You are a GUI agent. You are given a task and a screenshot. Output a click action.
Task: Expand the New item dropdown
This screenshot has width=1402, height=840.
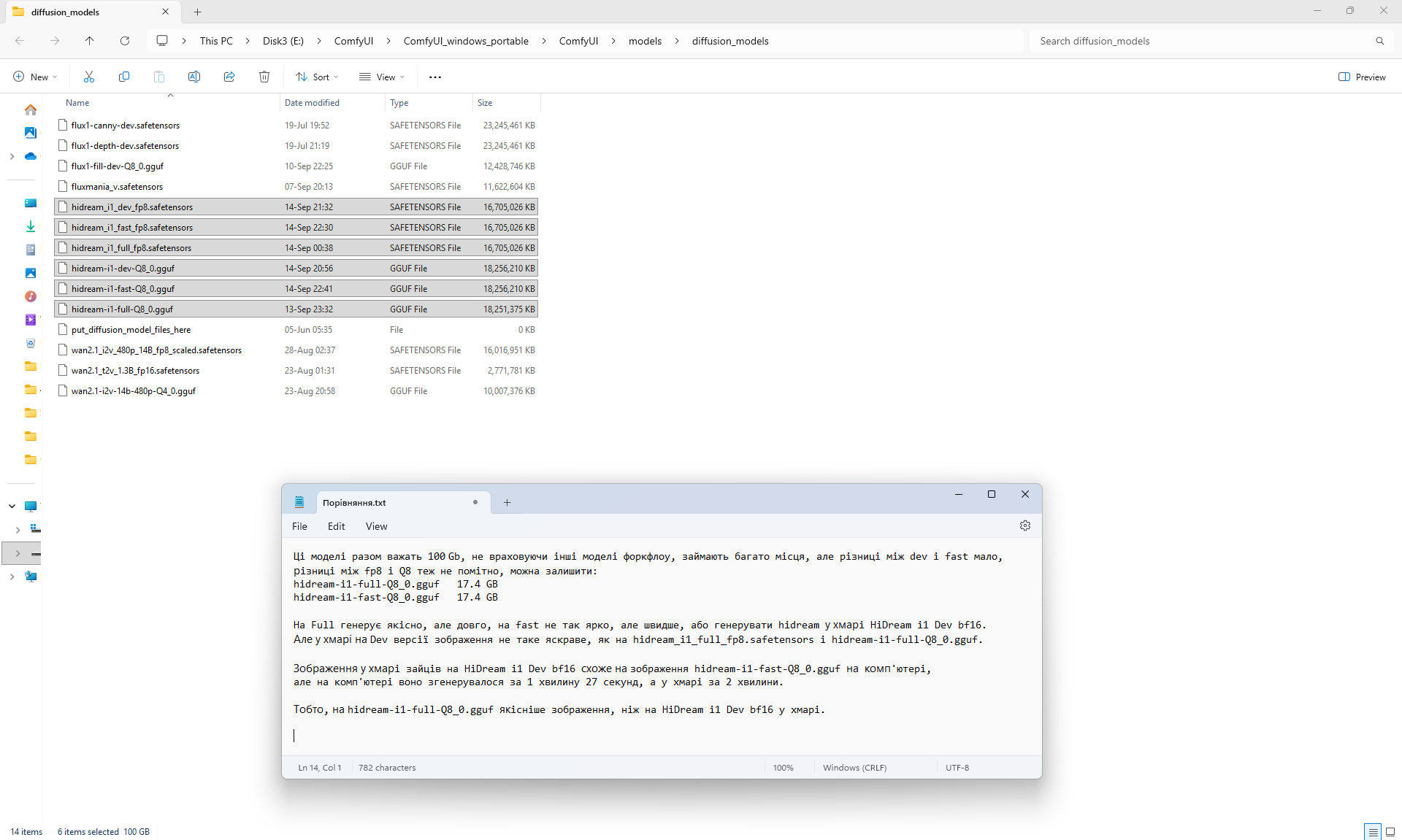click(35, 77)
